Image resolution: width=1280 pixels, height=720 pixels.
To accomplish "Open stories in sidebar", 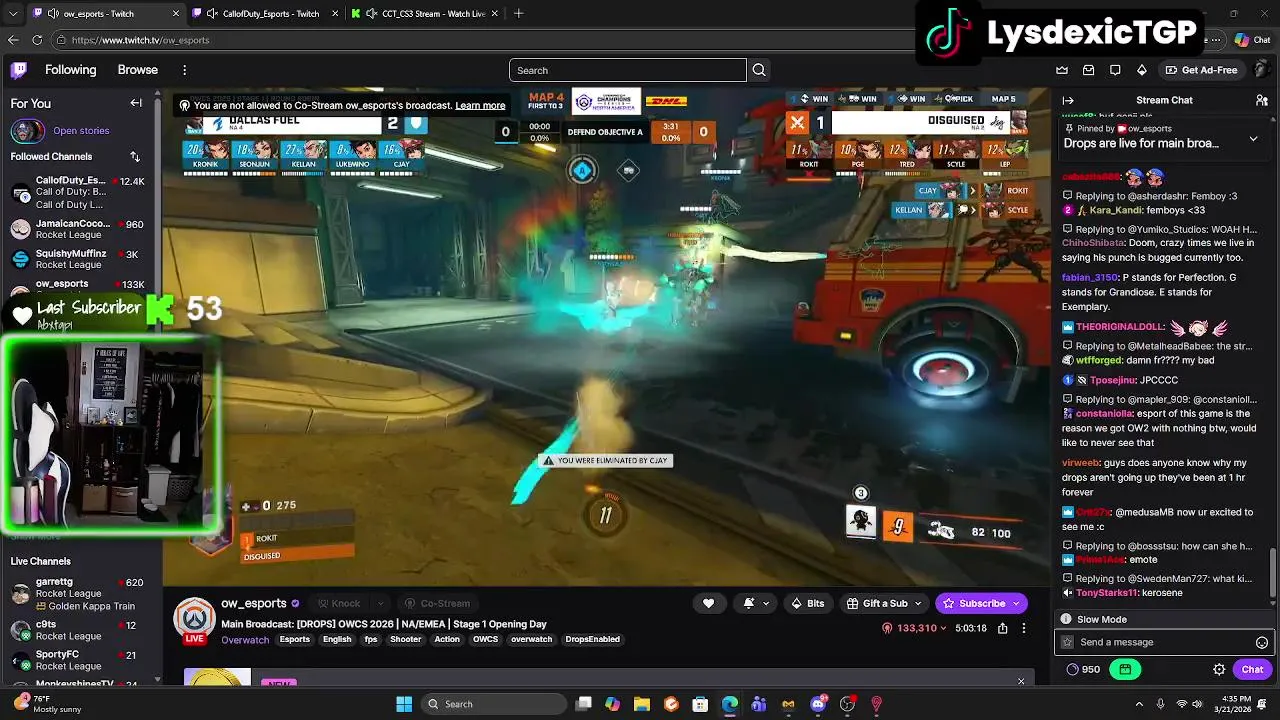I will pos(81,131).
